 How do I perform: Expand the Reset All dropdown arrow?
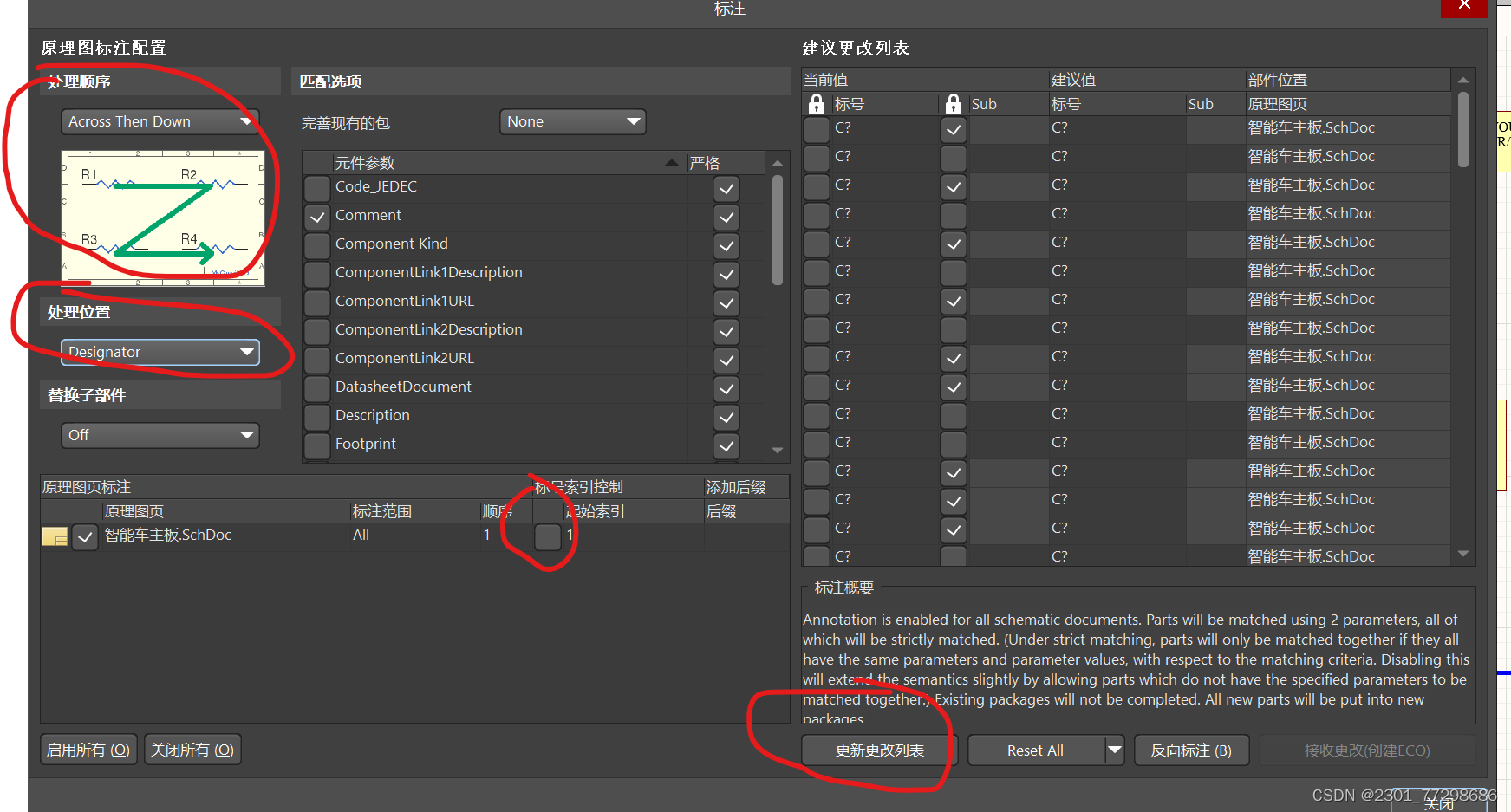point(1115,750)
